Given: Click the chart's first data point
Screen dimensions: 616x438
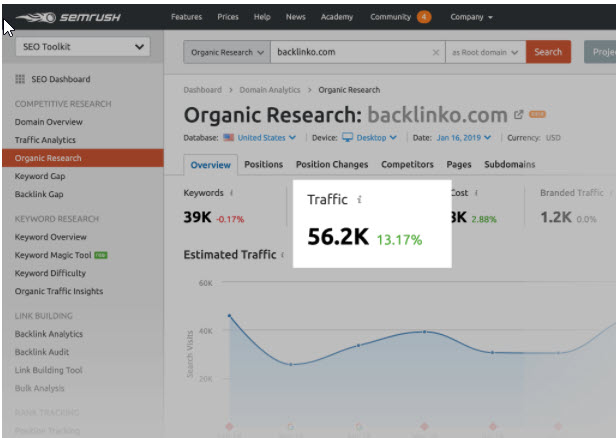Looking at the screenshot, I should [x=229, y=315].
